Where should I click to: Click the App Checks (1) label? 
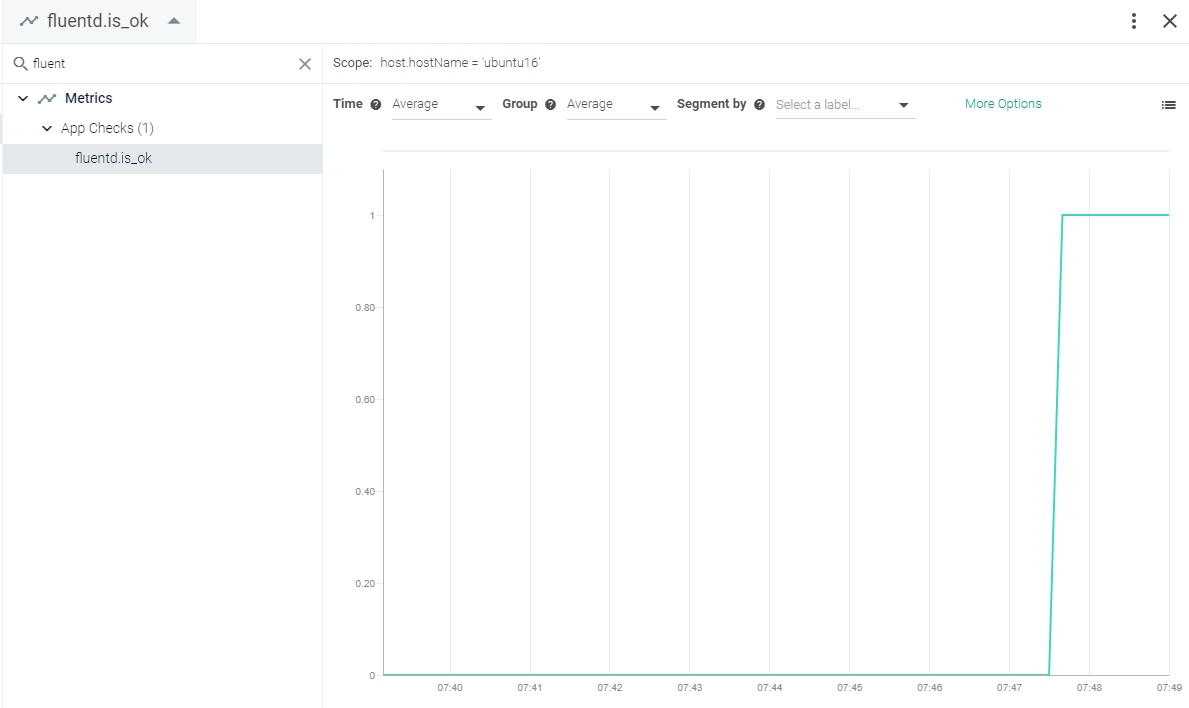pyautogui.click(x=108, y=129)
